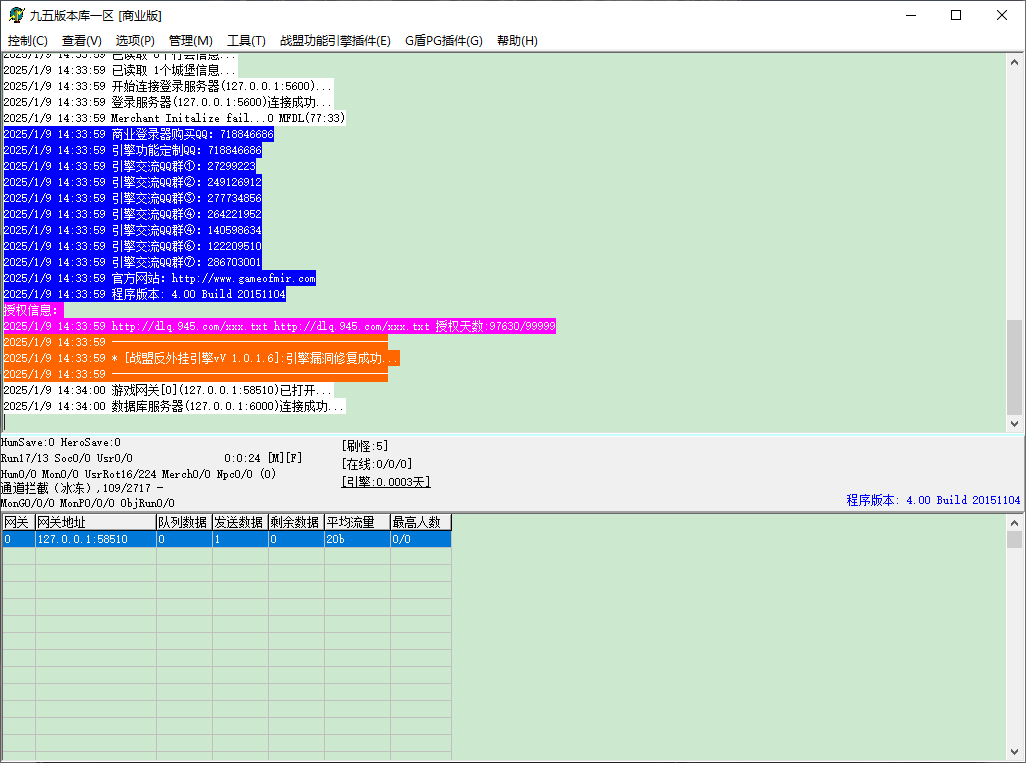Click log line 游戏网关[0] 已打开
1026x763 pixels.
(x=168, y=390)
